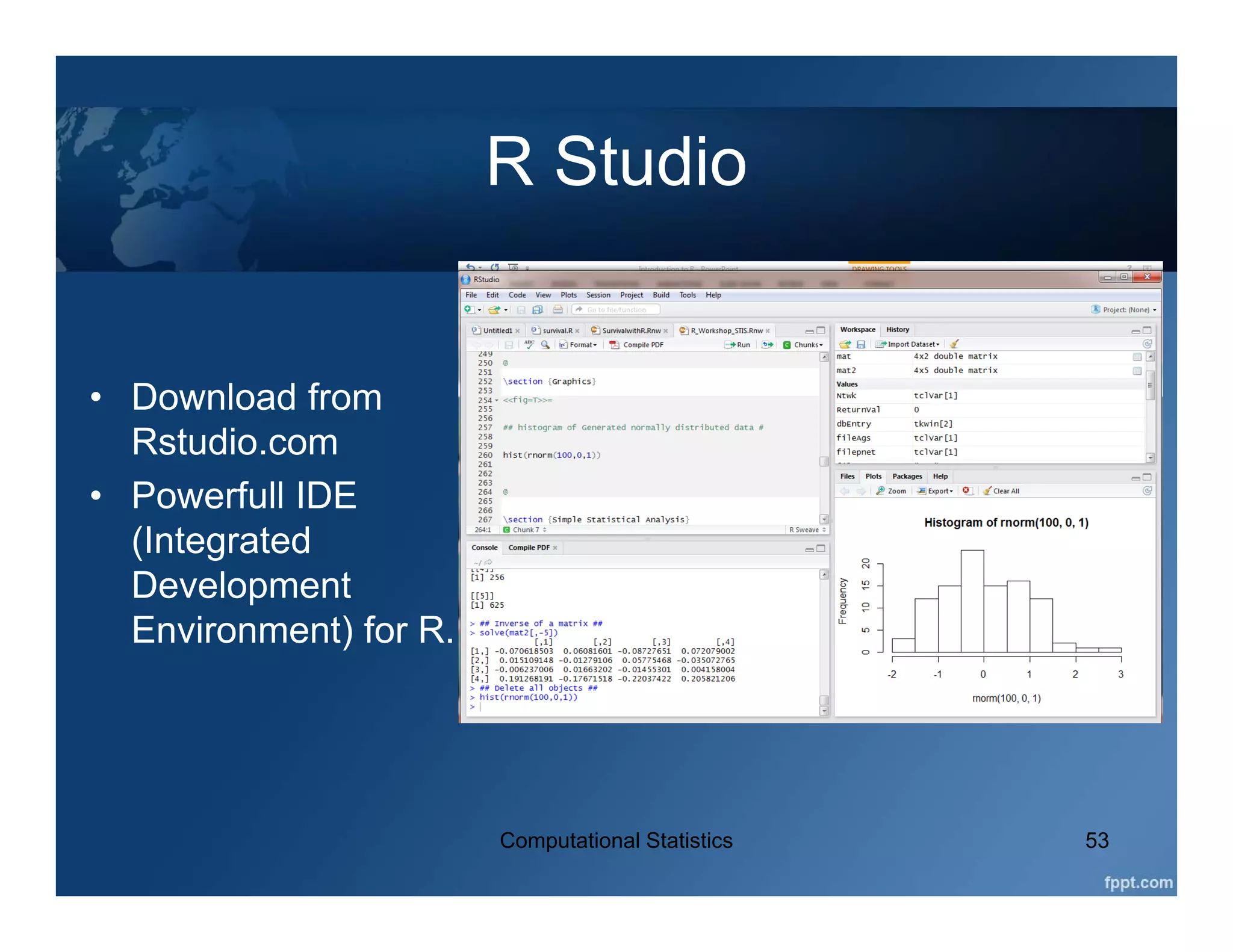Close the R_Workshop_STIS.Rnw tab
Screen dimensions: 1233x952
(768, 330)
